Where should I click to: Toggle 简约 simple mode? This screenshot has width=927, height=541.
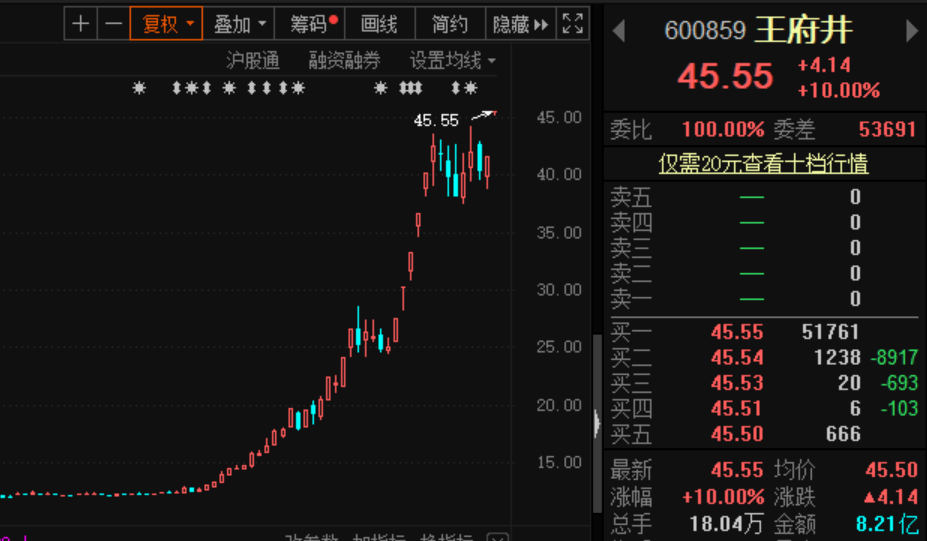(450, 24)
